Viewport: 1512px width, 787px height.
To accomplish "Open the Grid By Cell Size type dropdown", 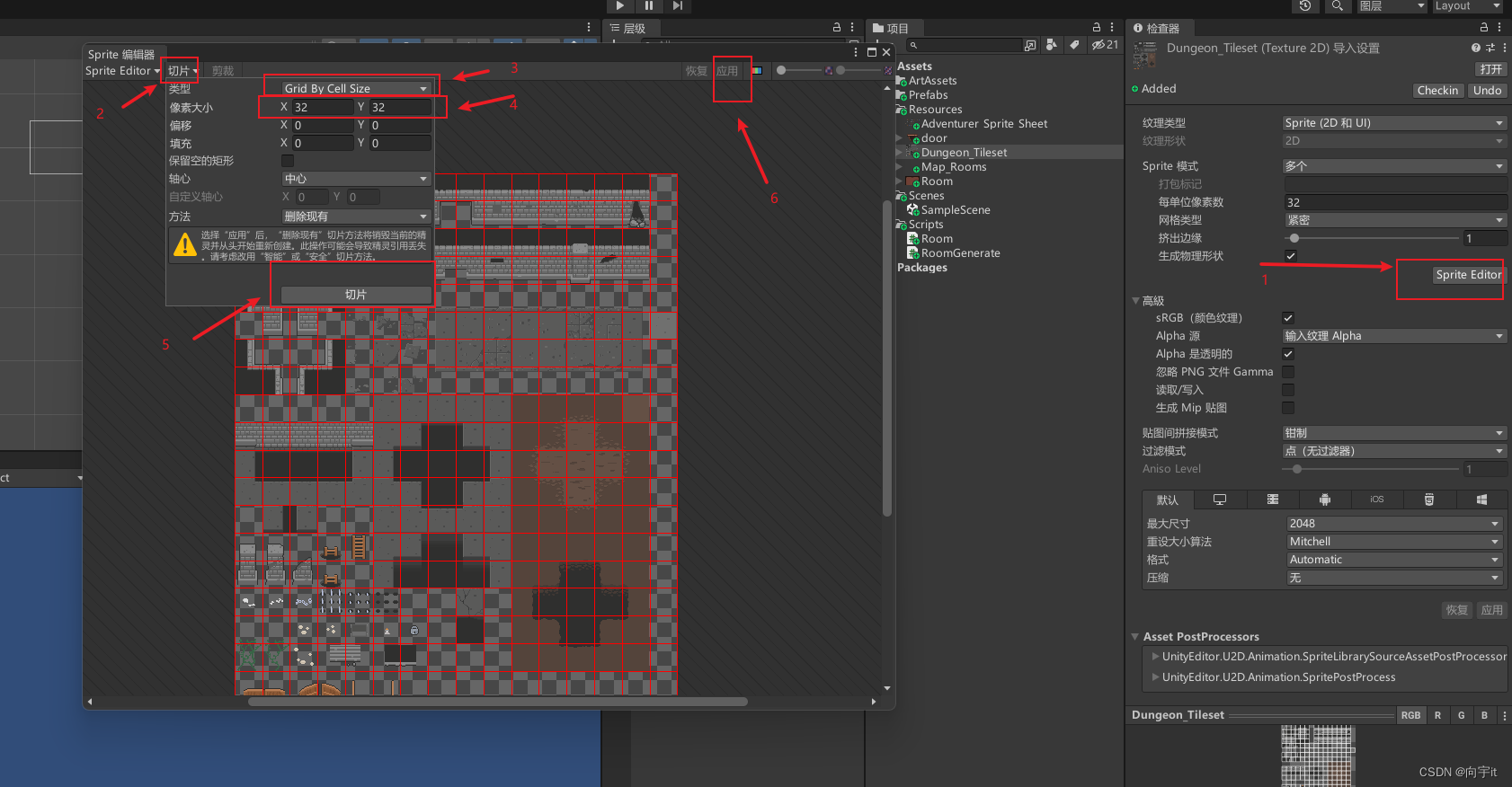I will pos(356,88).
